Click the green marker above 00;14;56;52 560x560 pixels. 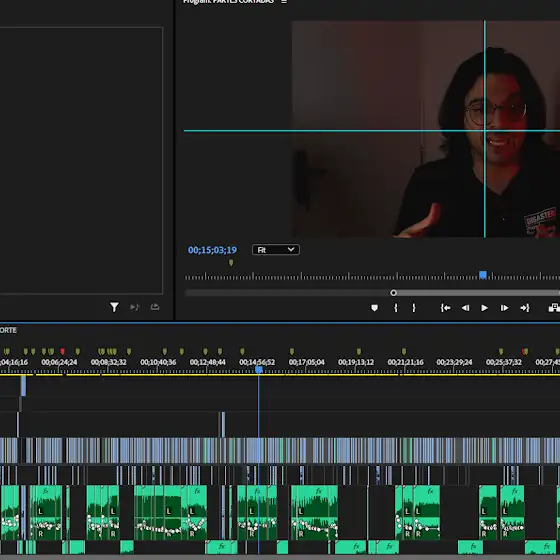coord(242,351)
